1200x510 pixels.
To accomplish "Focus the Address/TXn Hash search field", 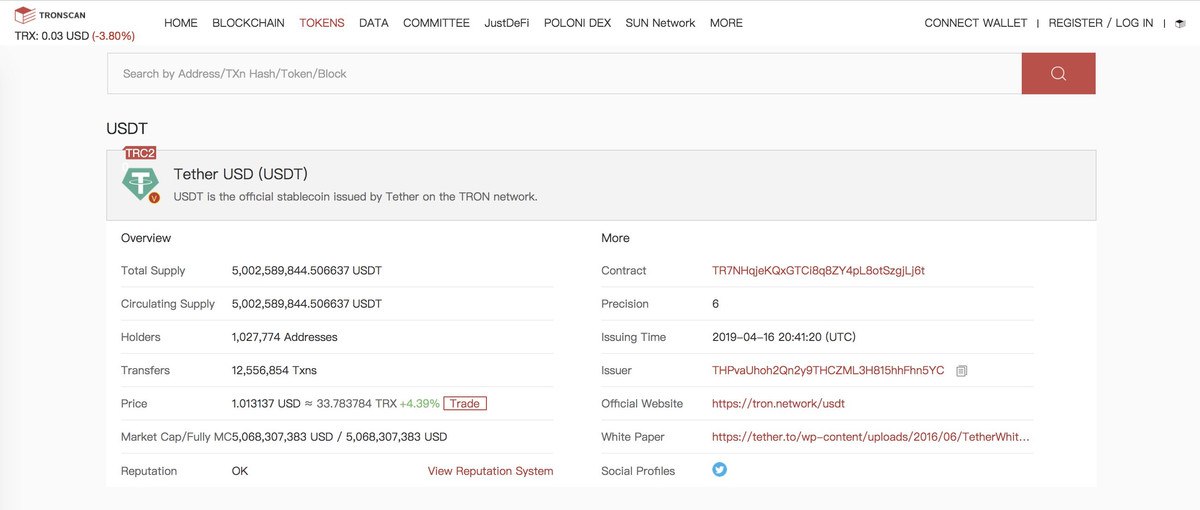I will pyautogui.click(x=564, y=73).
